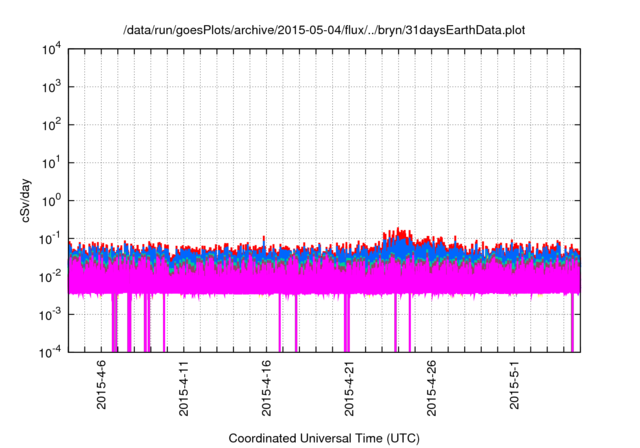This screenshot has width=640, height=448.
Task: Click the plot file path title
Action: point(324,30)
